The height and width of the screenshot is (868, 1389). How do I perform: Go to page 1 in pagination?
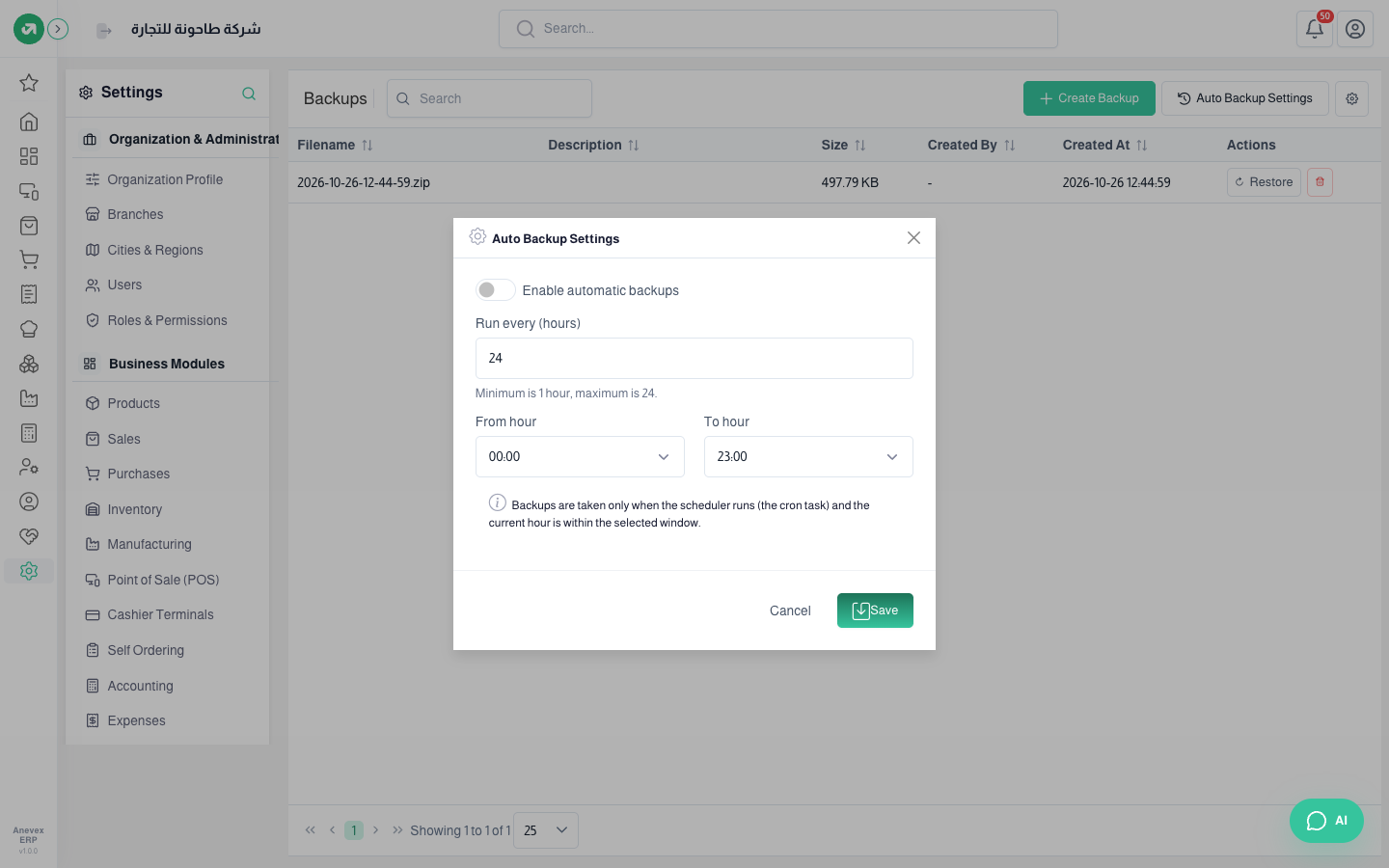pos(354,830)
